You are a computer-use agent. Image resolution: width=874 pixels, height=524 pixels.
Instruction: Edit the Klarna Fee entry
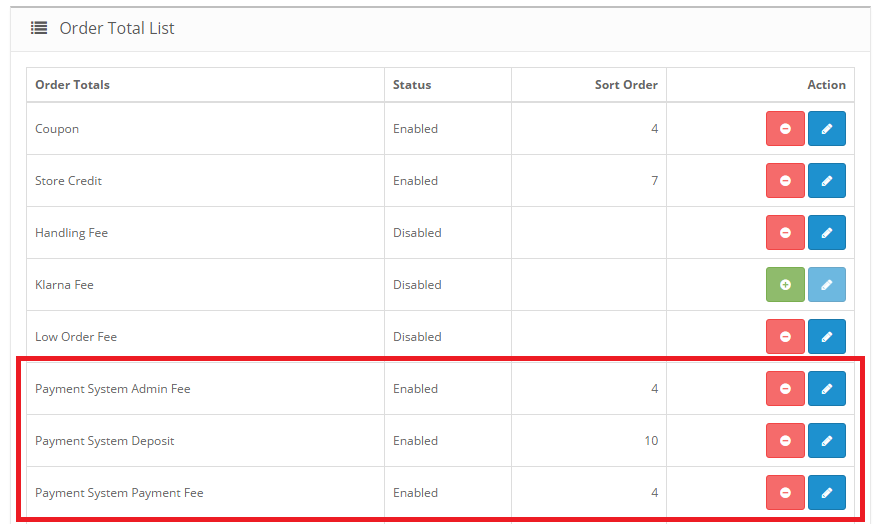[x=826, y=285]
